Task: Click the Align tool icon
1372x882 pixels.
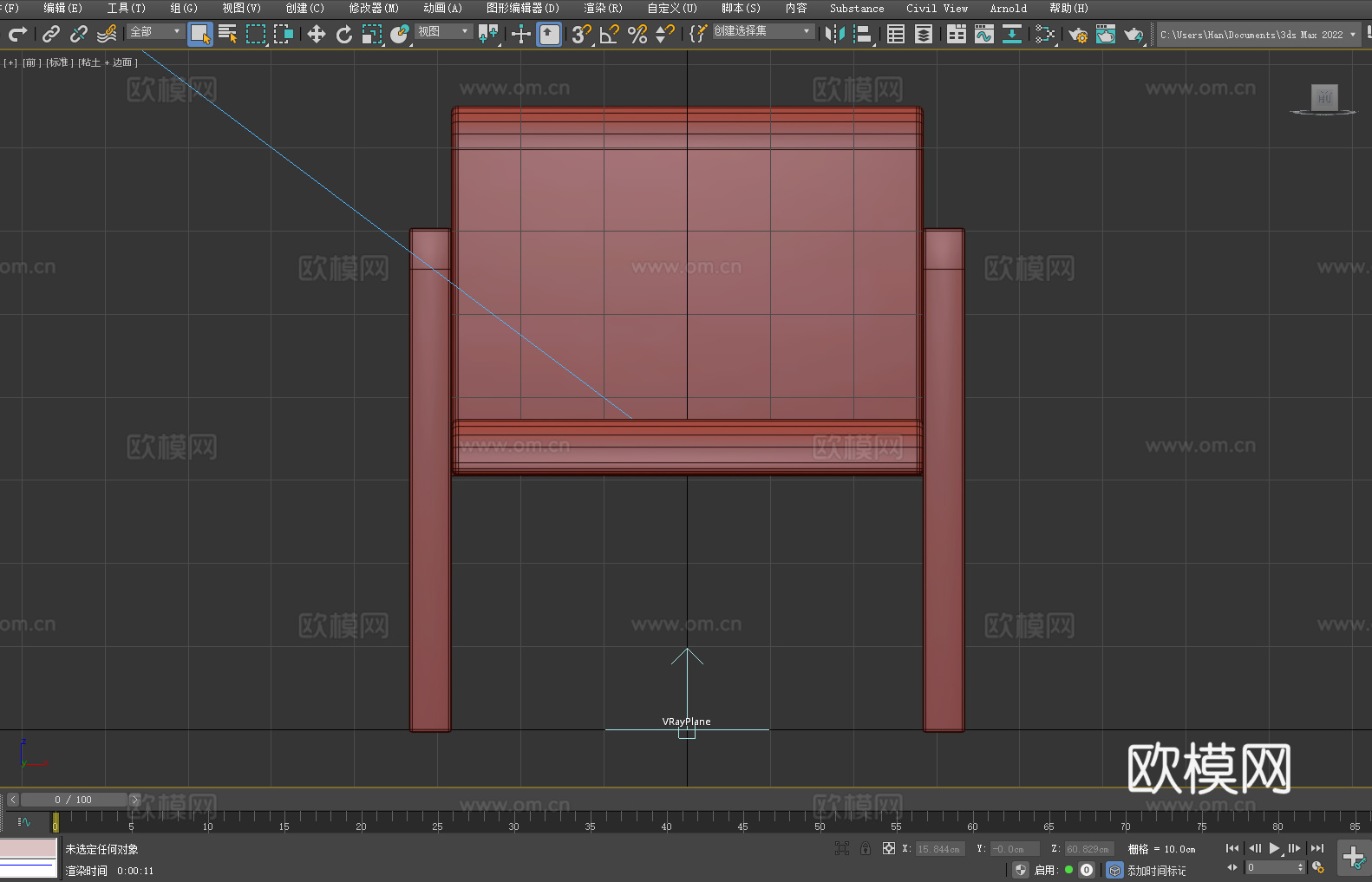Action: click(863, 34)
